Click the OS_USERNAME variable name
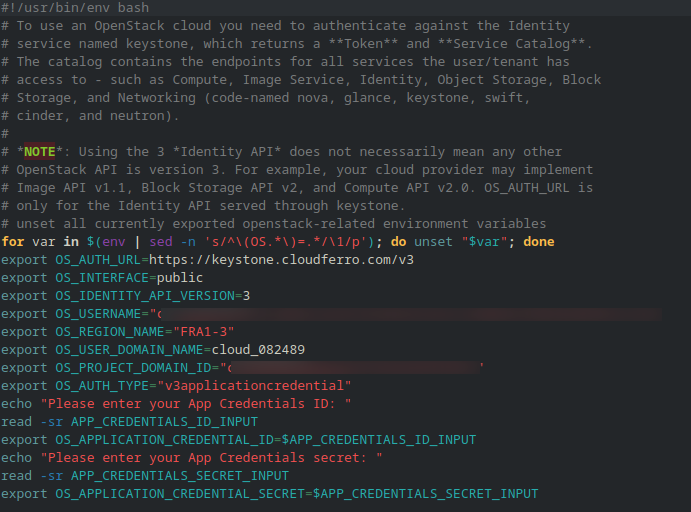The height and width of the screenshot is (512, 691). click(98, 314)
